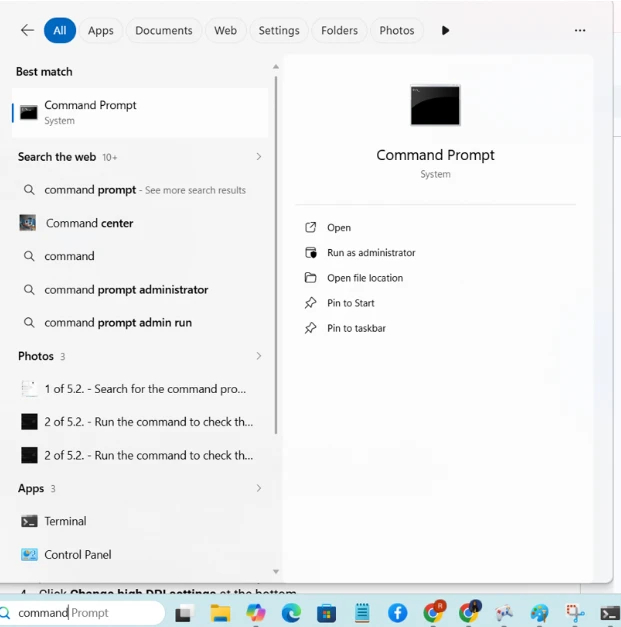Click the results list scrollbar thumb
The width and height of the screenshot is (621, 627).
pyautogui.click(x=276, y=255)
